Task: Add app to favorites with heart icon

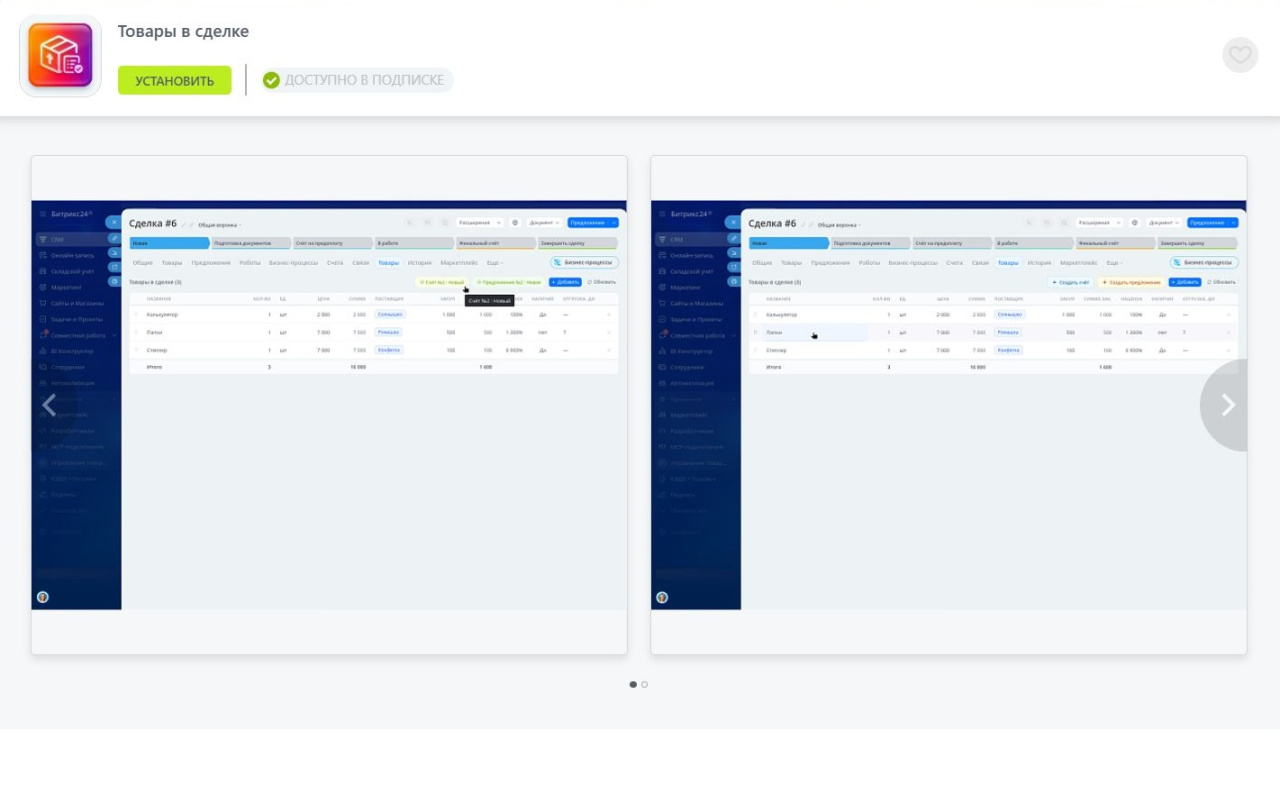Action: [x=1239, y=55]
